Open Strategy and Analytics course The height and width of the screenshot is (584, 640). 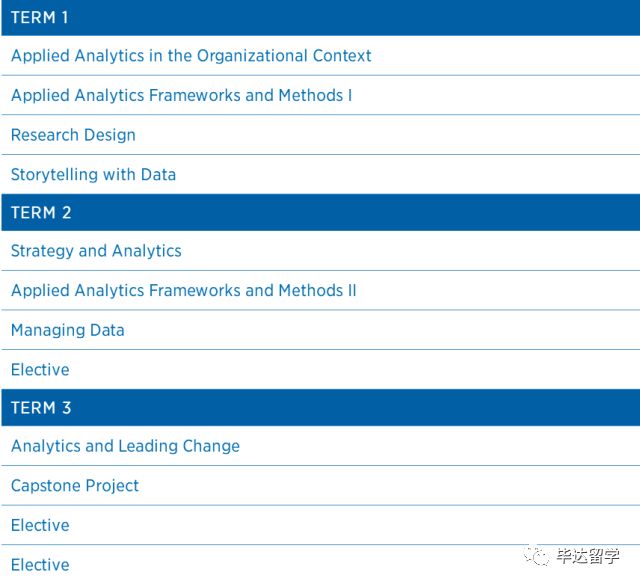click(x=96, y=251)
